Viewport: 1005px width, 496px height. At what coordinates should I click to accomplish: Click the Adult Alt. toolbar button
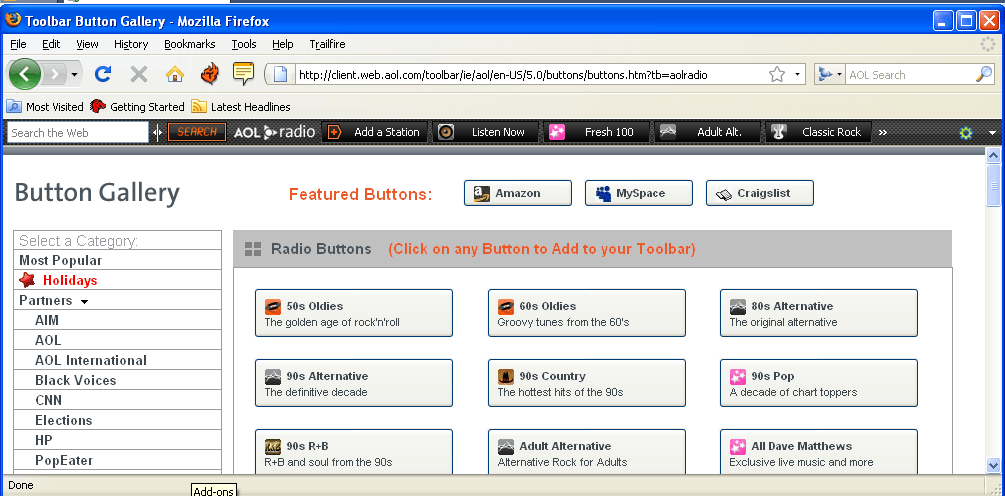(707, 132)
